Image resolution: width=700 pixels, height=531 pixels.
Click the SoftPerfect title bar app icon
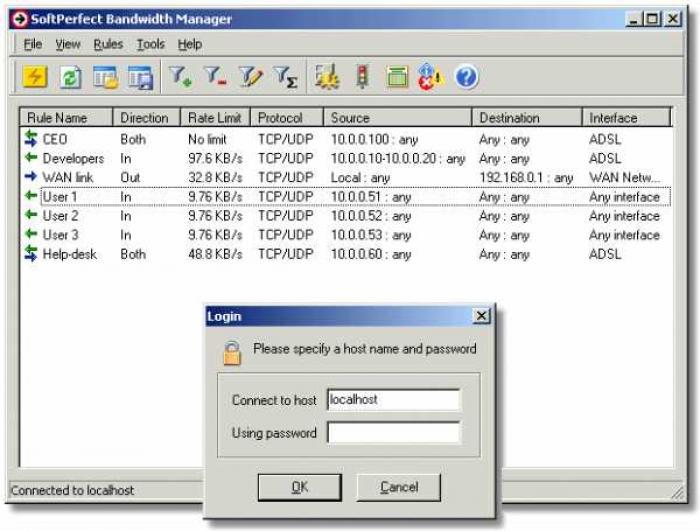pyautogui.click(x=20, y=19)
